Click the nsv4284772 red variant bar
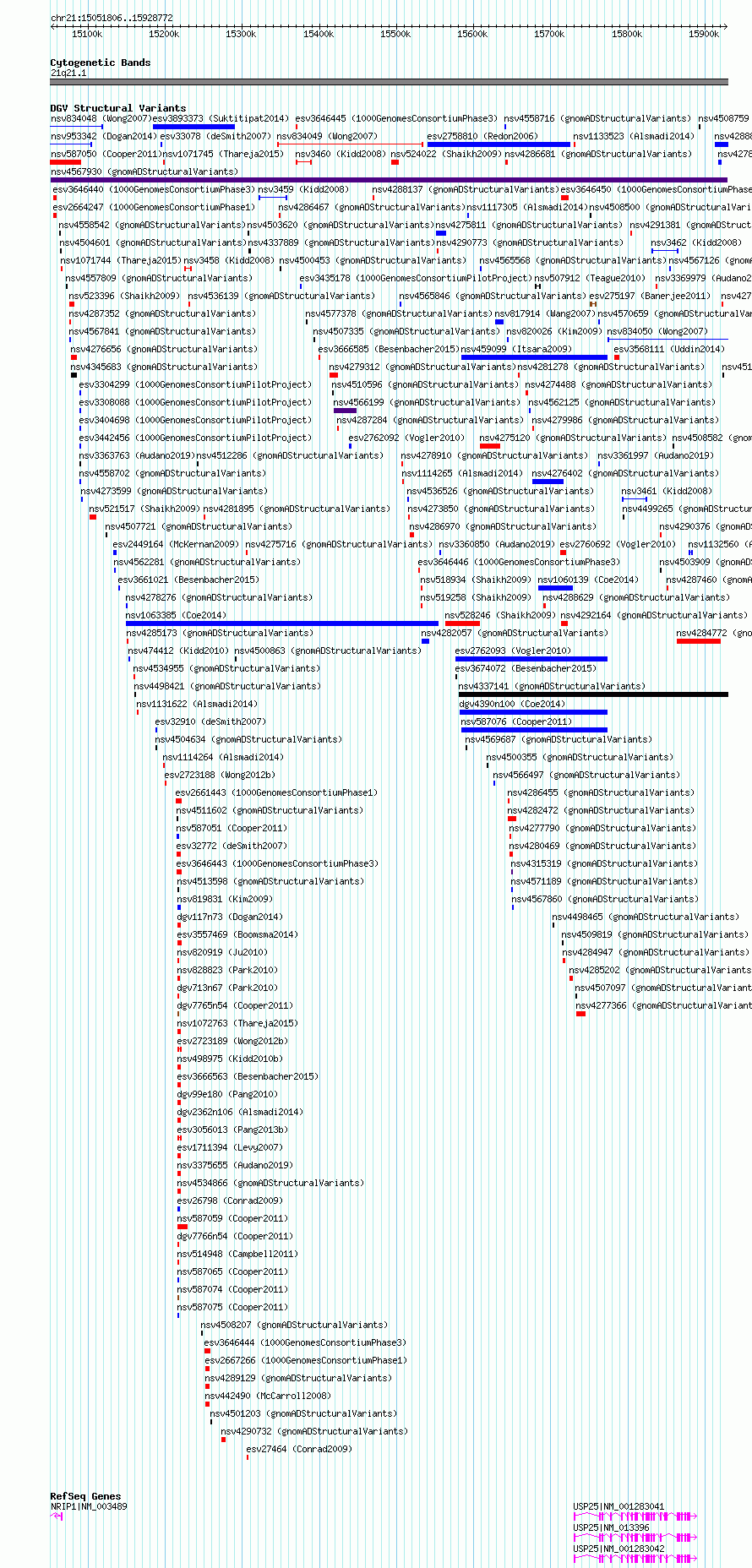Image resolution: width=752 pixels, height=1568 pixels. pyautogui.click(x=699, y=641)
